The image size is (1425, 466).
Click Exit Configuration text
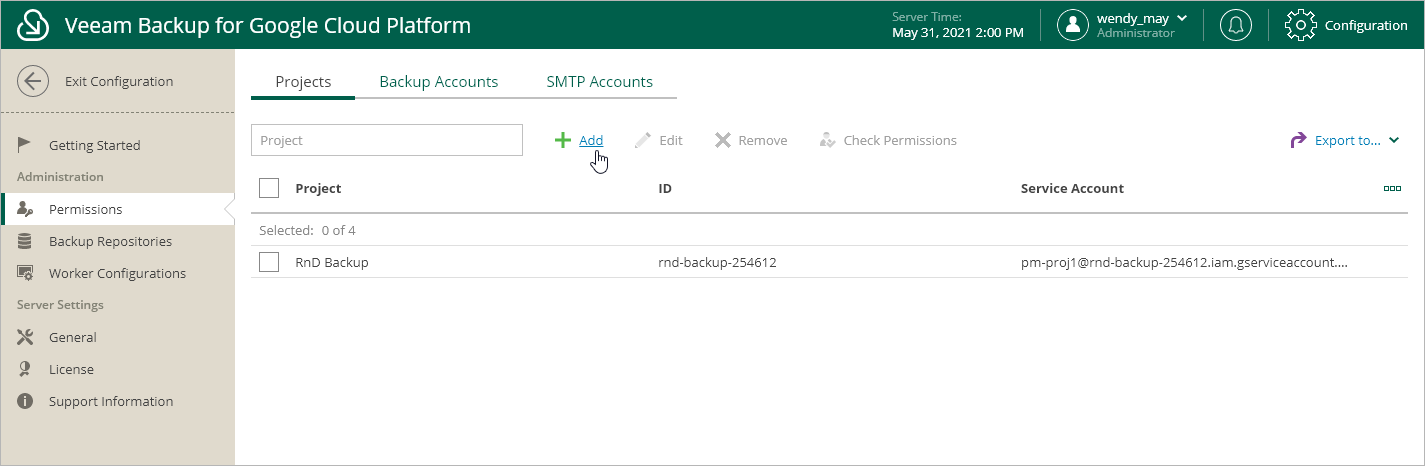point(119,82)
